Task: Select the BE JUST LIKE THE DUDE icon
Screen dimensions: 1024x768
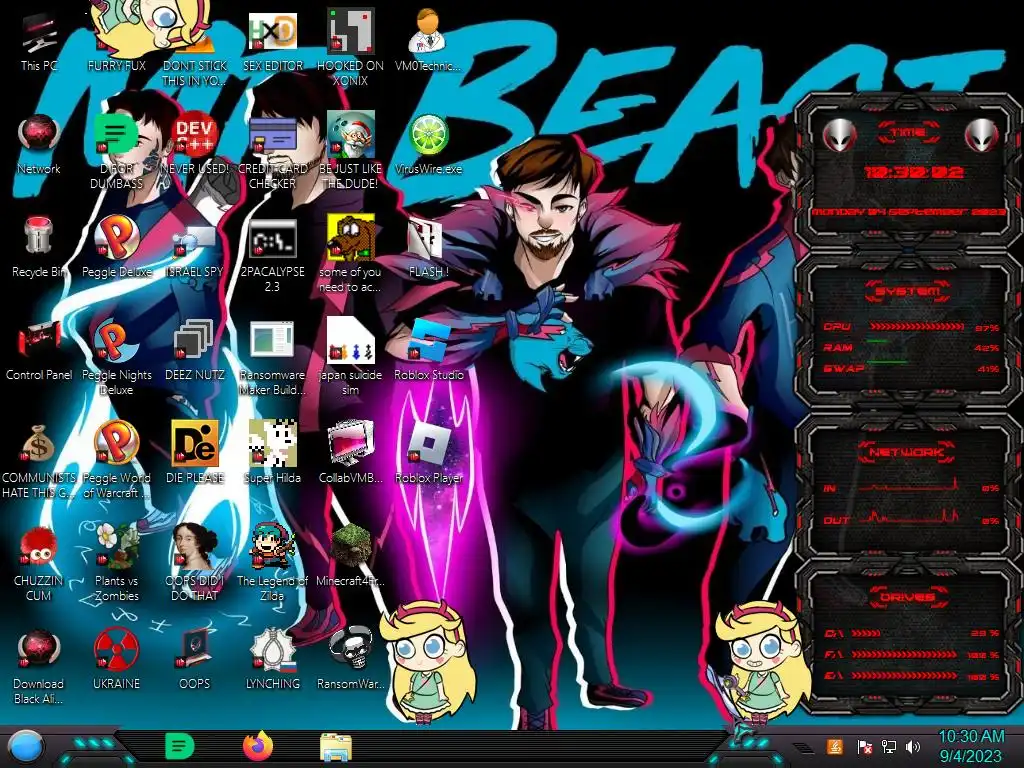Action: (351, 152)
